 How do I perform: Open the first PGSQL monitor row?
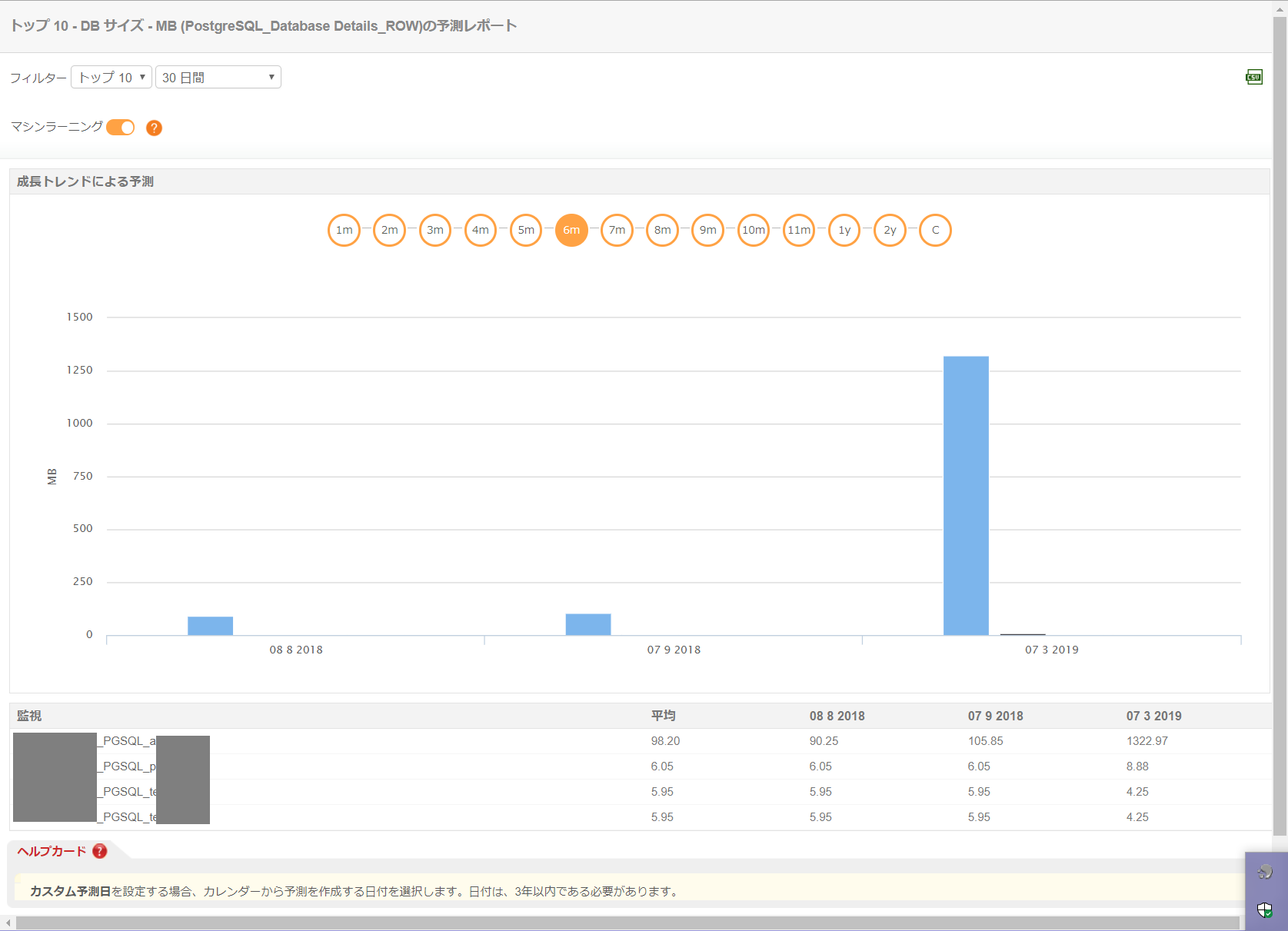coord(128,741)
